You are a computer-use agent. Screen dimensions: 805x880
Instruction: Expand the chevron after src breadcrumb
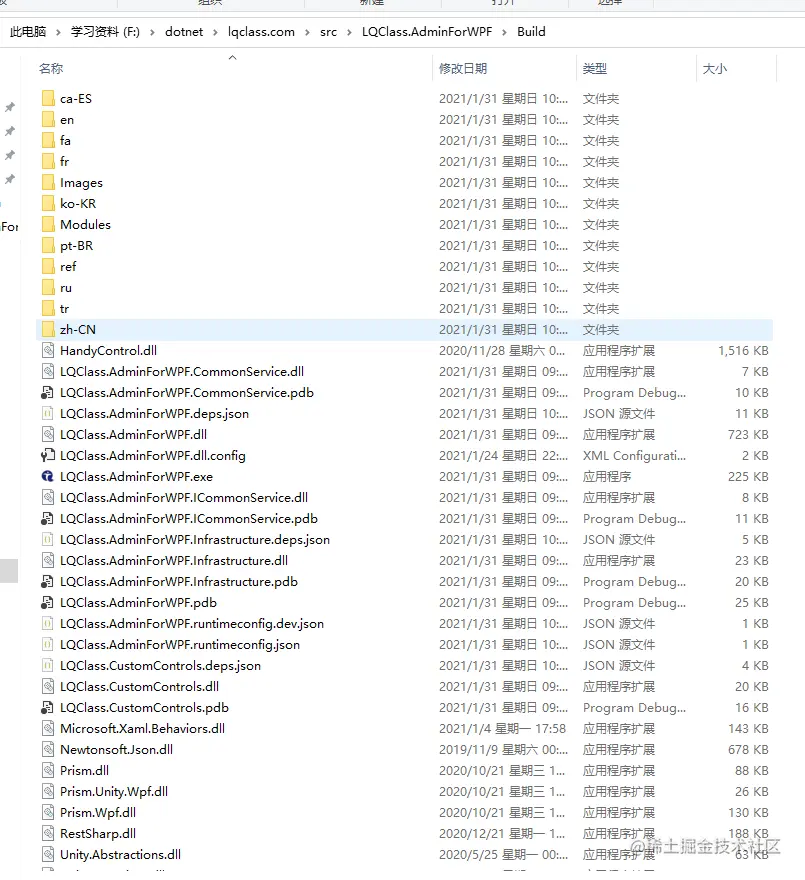pyautogui.click(x=349, y=33)
